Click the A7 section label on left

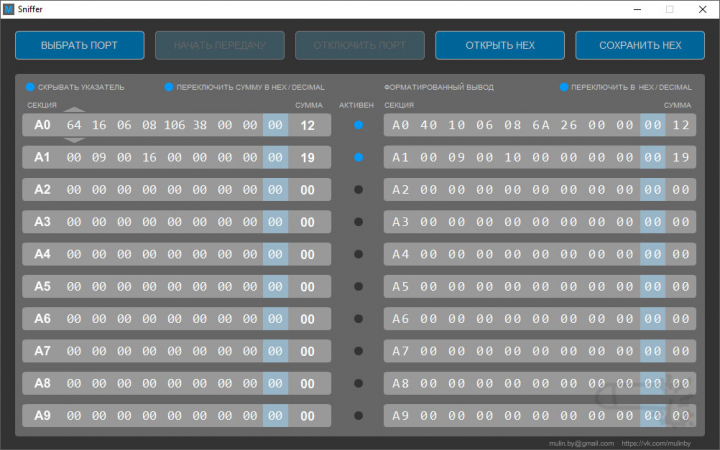42,351
